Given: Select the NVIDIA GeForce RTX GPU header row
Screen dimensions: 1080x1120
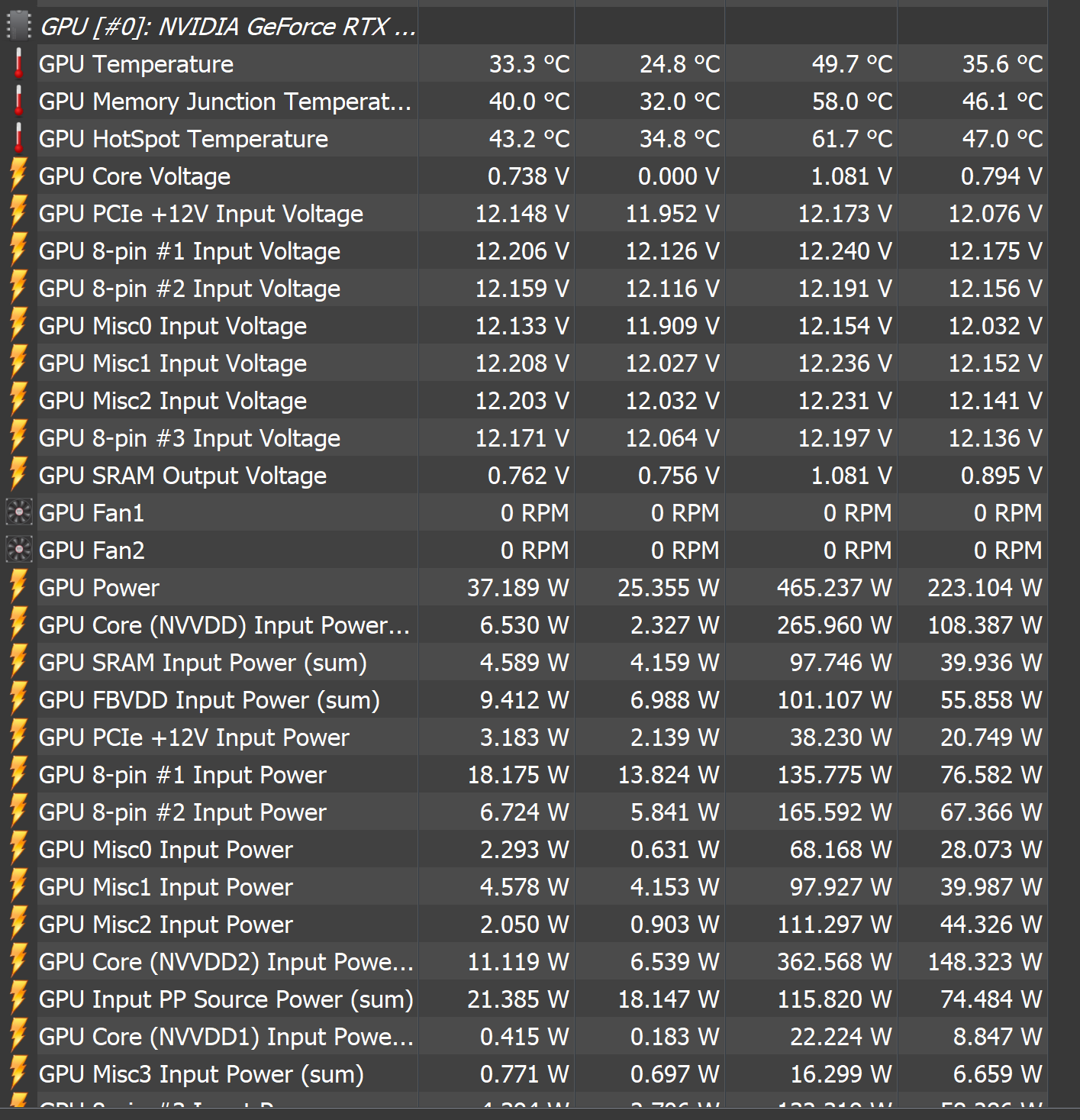Looking at the screenshot, I should 227,27.
